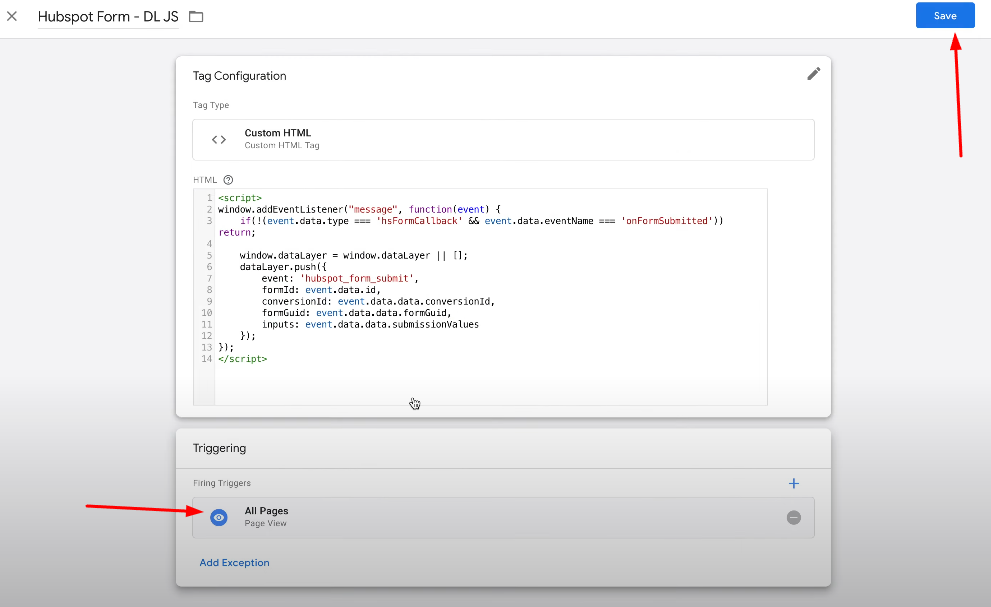991x607 pixels.
Task: Click the 'conversionId' code line
Action: [x=378, y=302]
